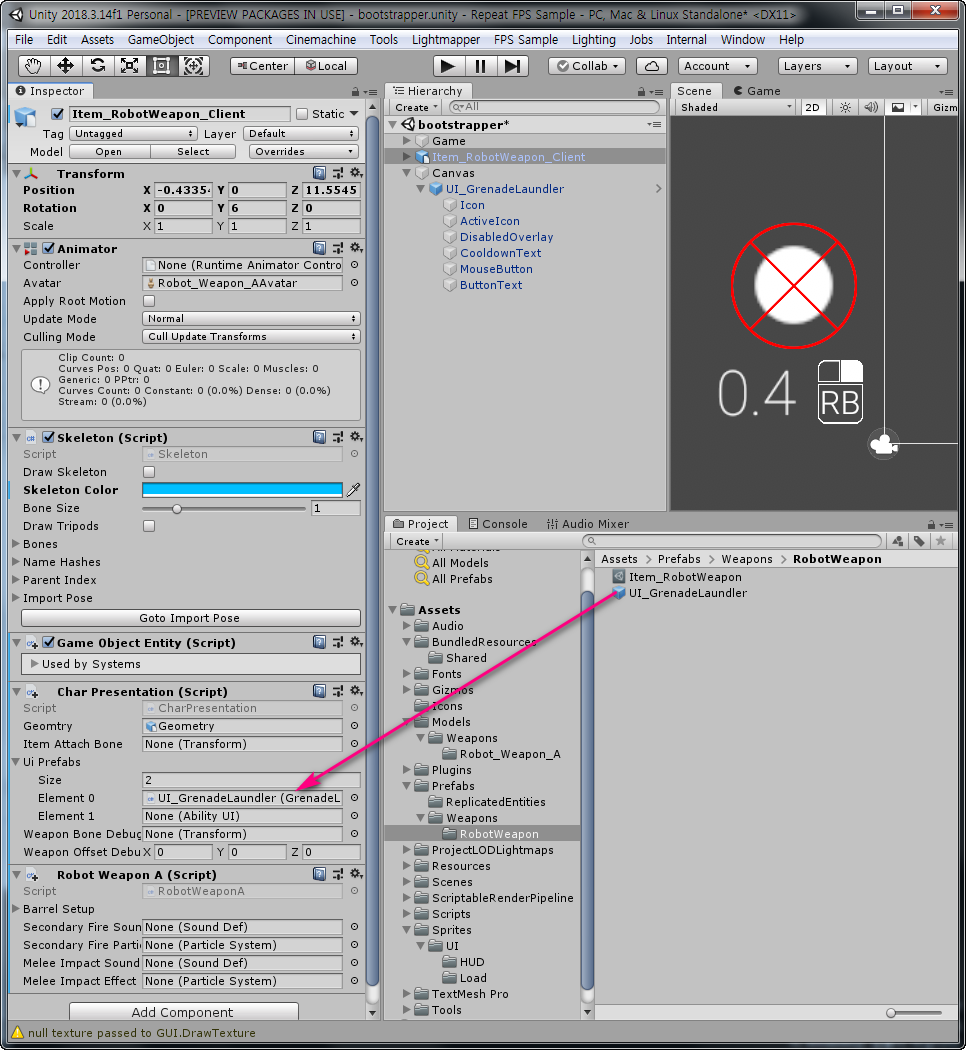This screenshot has height=1050, width=966.
Task: Disable Game Object Entity checkbox
Action: point(48,643)
